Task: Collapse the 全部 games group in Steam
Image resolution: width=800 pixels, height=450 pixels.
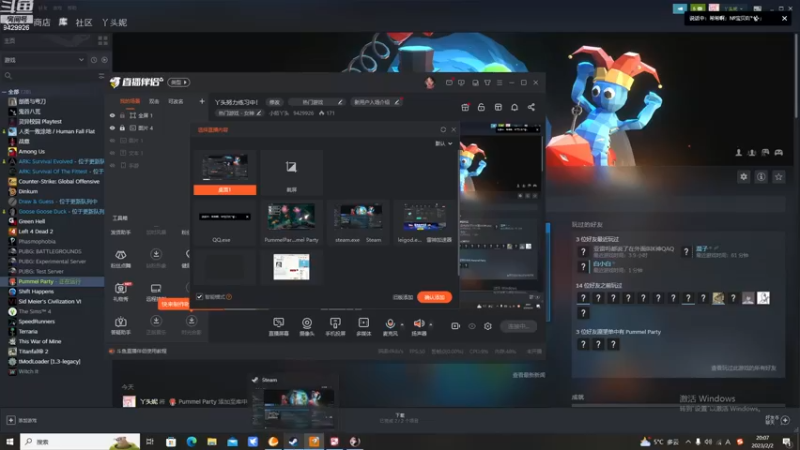Action: click(x=4, y=92)
